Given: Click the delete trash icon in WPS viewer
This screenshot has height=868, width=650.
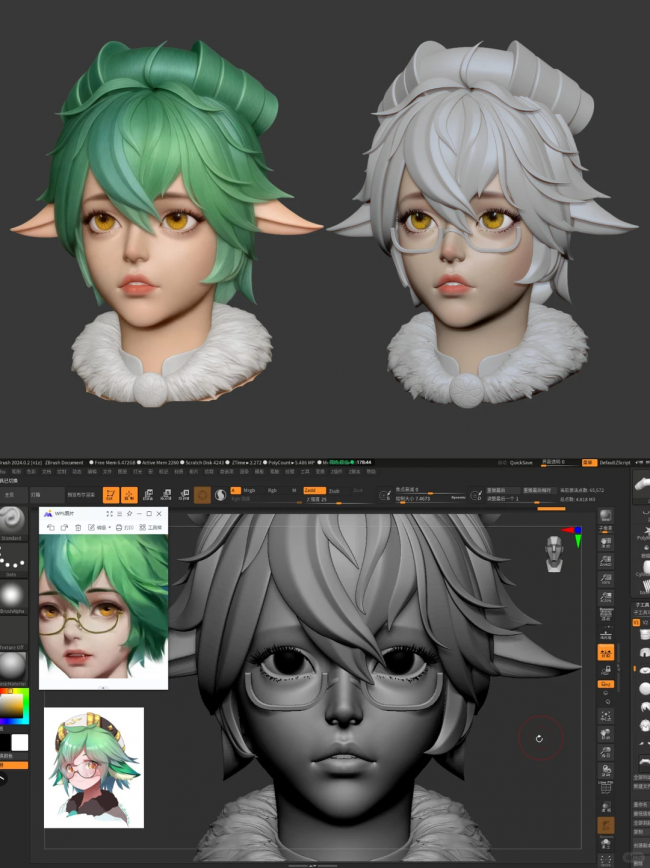Looking at the screenshot, I should [78, 527].
